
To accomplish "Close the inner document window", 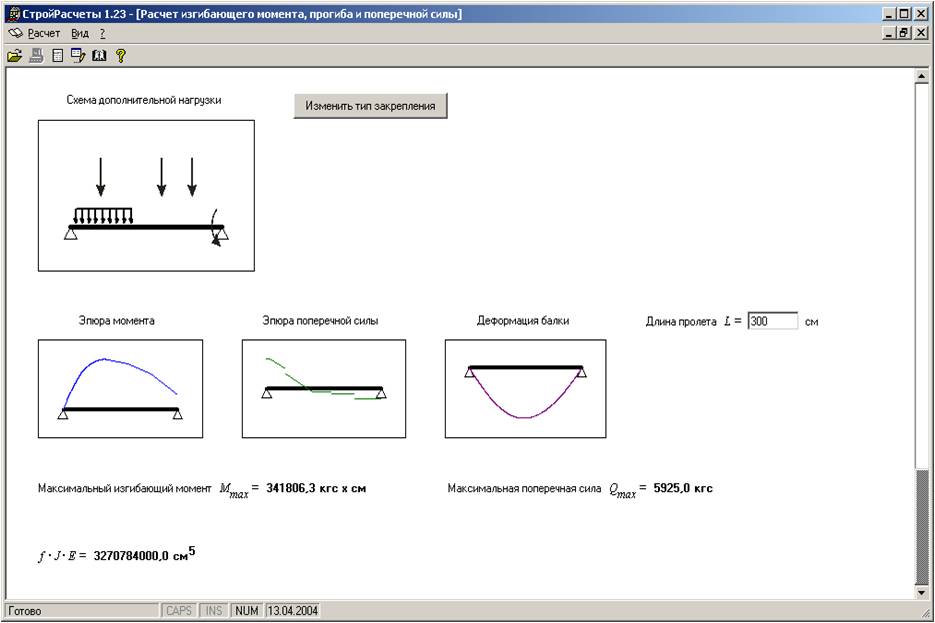I will point(921,33).
